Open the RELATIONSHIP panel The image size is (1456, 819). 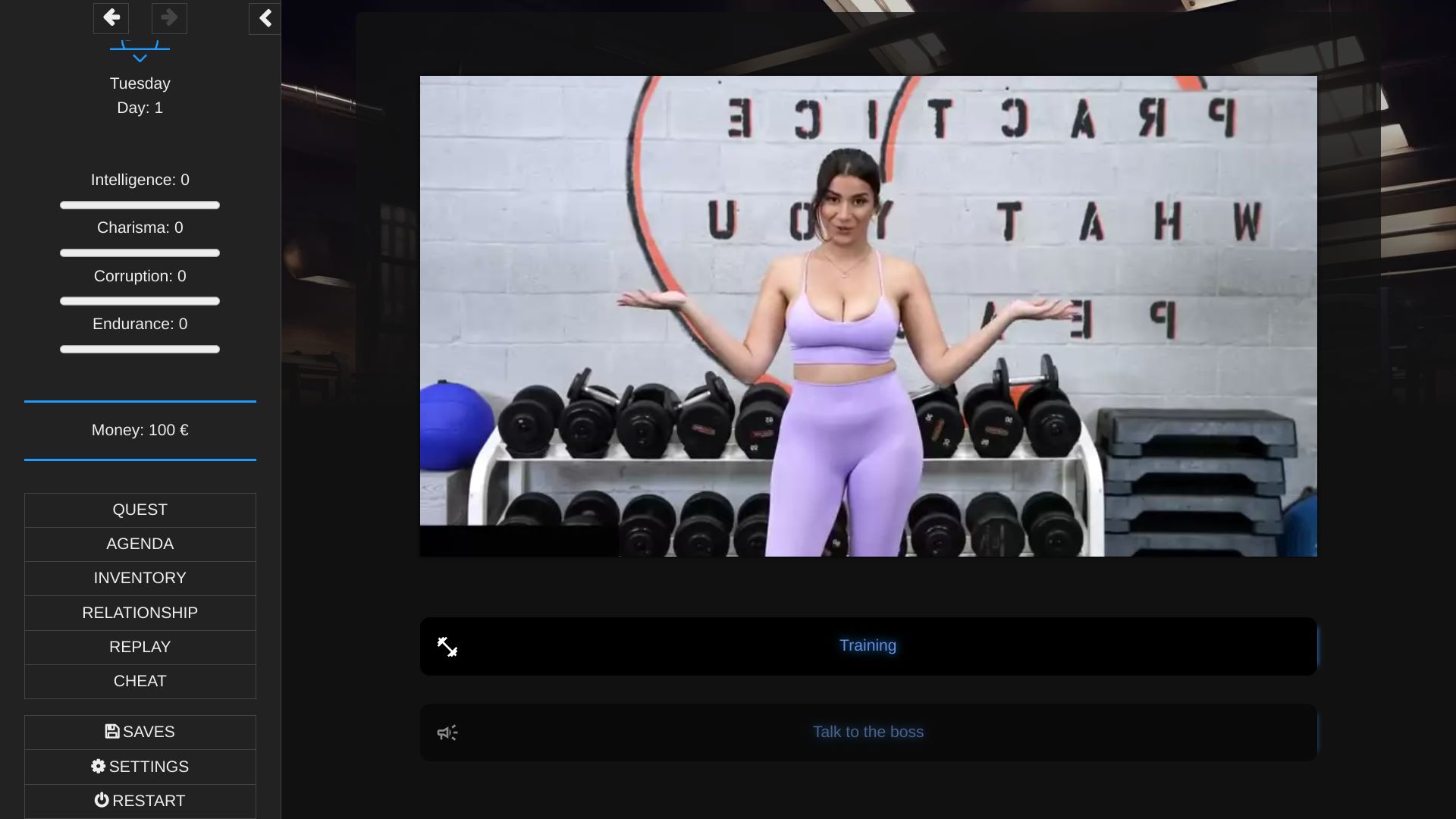(x=140, y=613)
